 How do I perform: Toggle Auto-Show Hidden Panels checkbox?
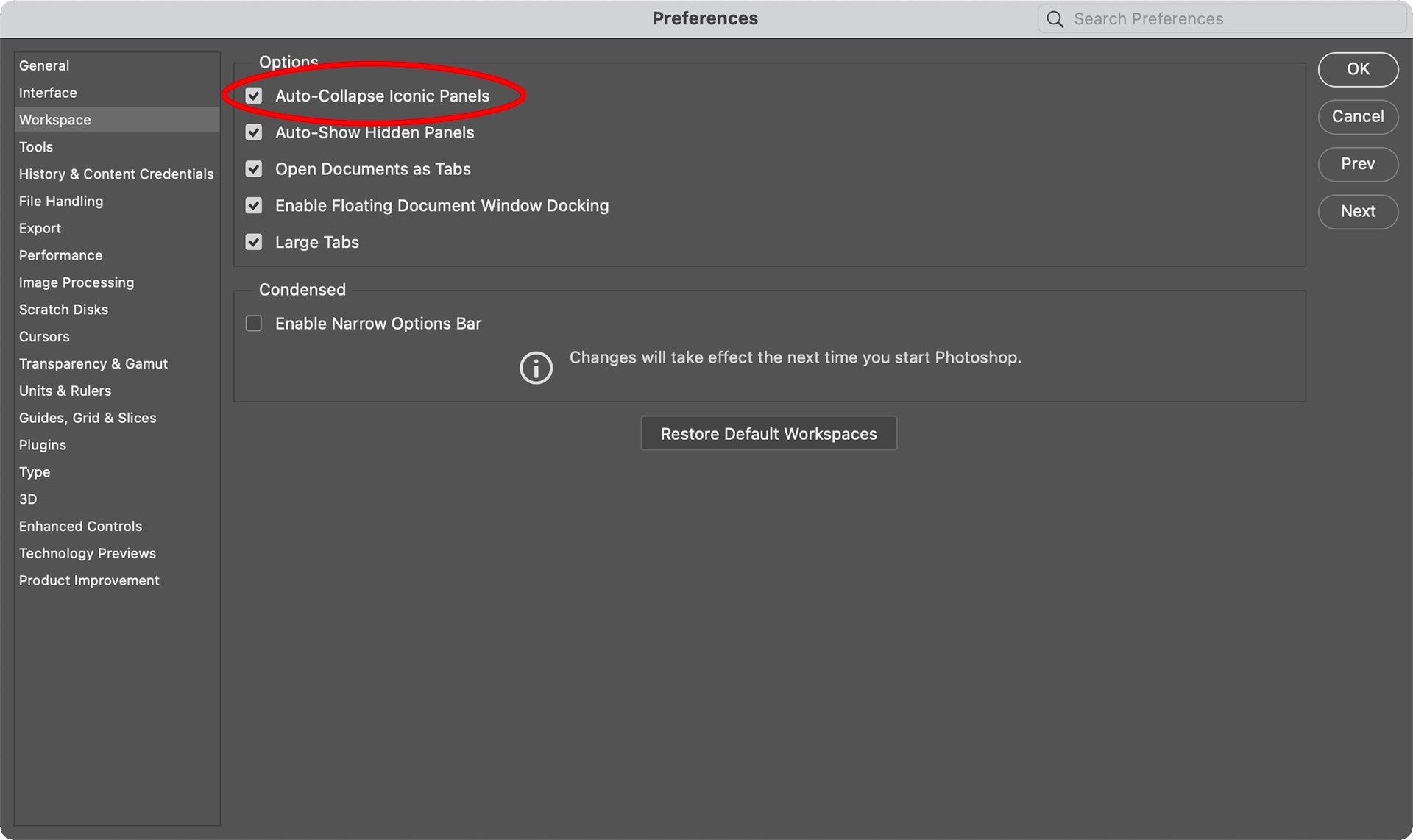click(x=254, y=132)
